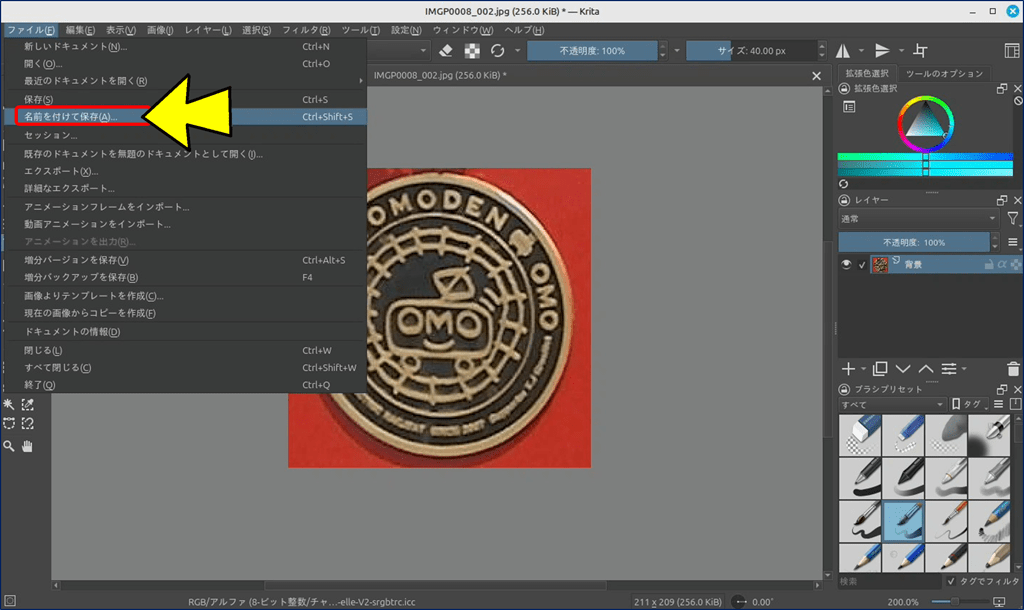The image size is (1024, 610).
Task: Duplicate layer using the copy icon
Action: (880, 369)
